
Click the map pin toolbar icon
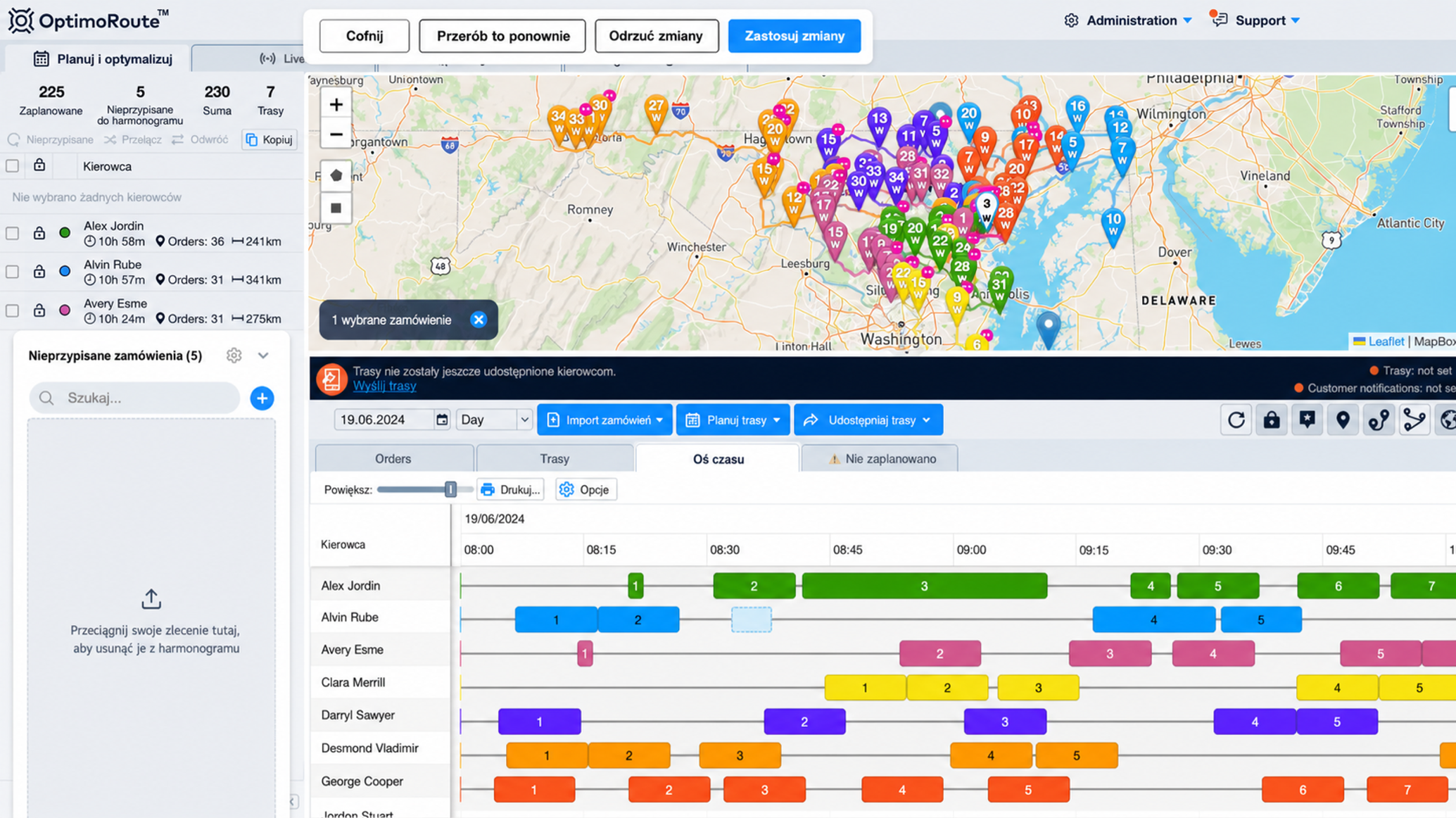1343,420
